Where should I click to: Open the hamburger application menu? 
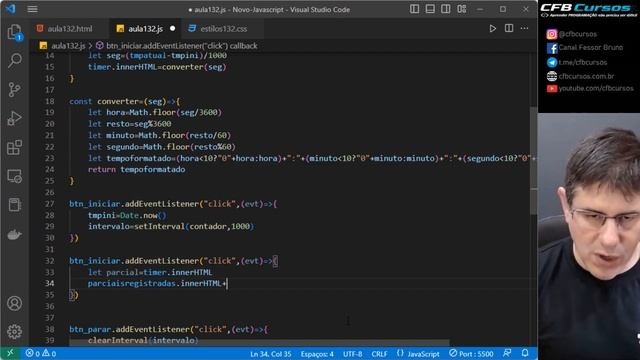coord(32,9)
